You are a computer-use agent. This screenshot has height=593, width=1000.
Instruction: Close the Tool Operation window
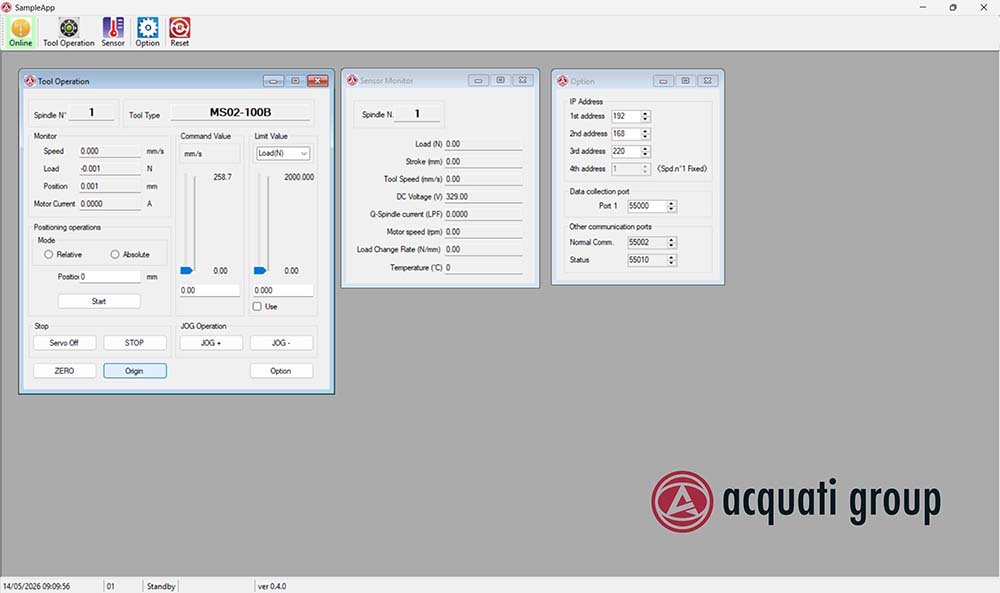318,81
